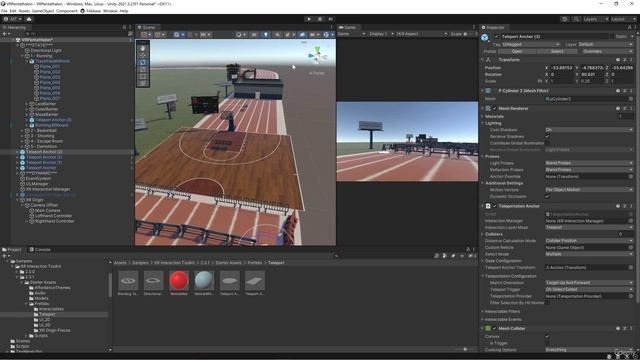Open Transform component context menu

[631, 60]
